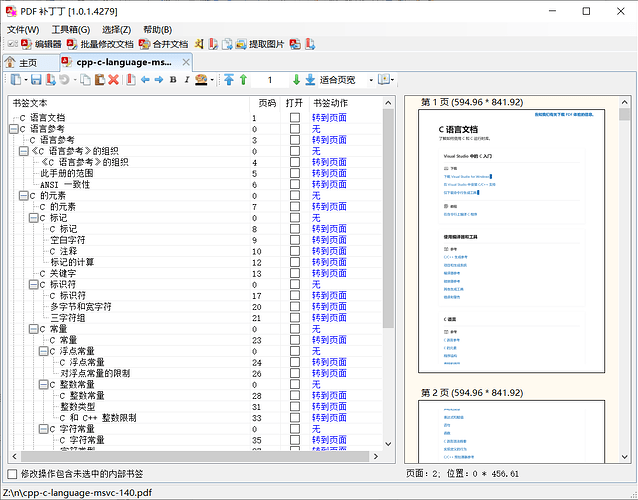Click 转到页面 link for 对浮点常量的限制
The height and width of the screenshot is (500, 638).
[x=329, y=373]
